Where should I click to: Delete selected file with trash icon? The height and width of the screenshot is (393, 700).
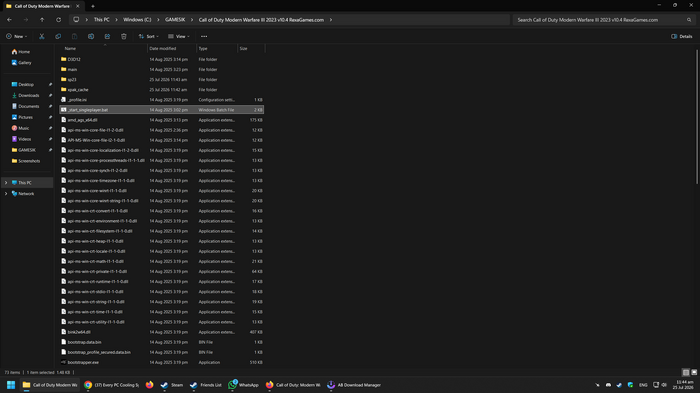pos(124,36)
